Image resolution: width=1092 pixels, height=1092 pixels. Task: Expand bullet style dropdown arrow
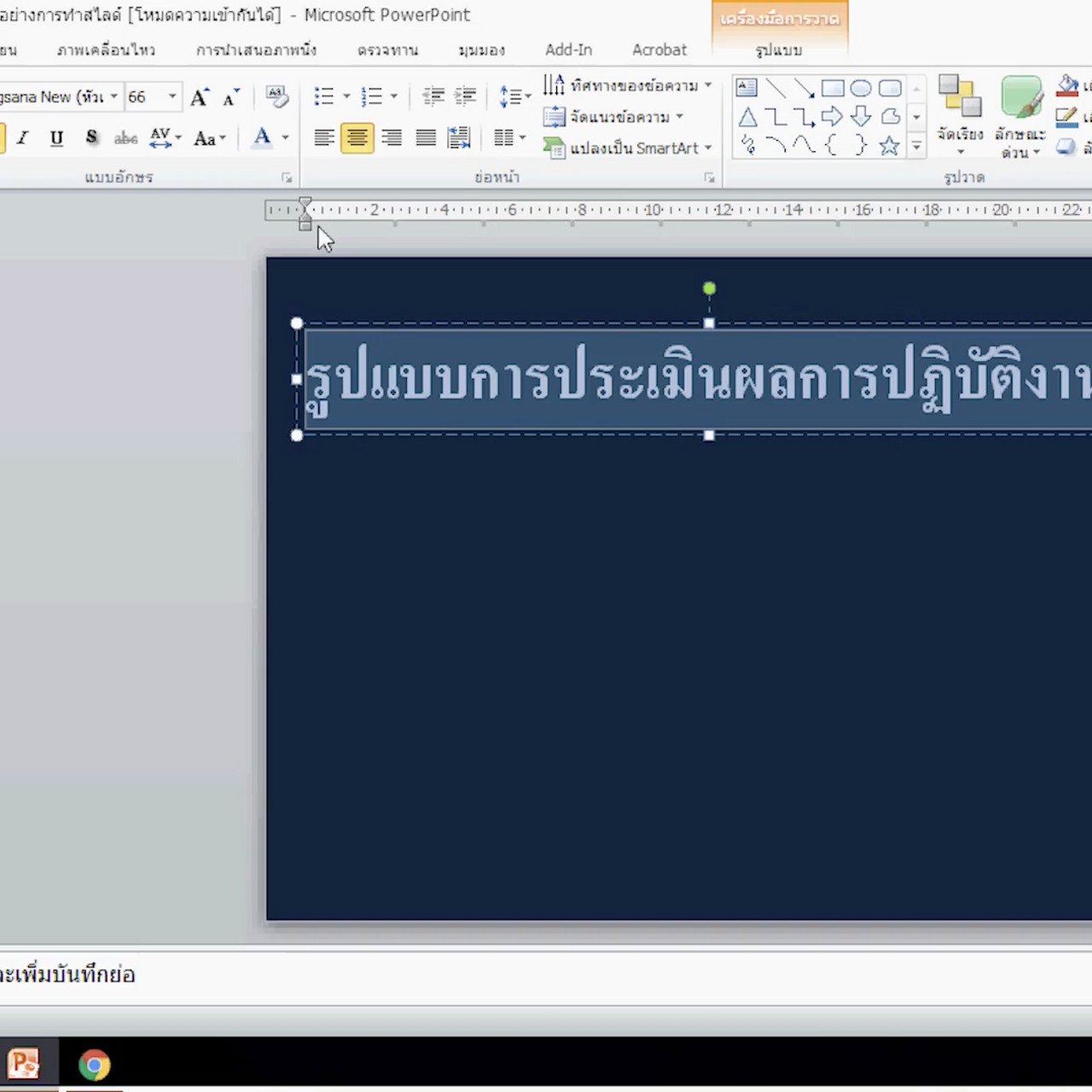coord(346,96)
